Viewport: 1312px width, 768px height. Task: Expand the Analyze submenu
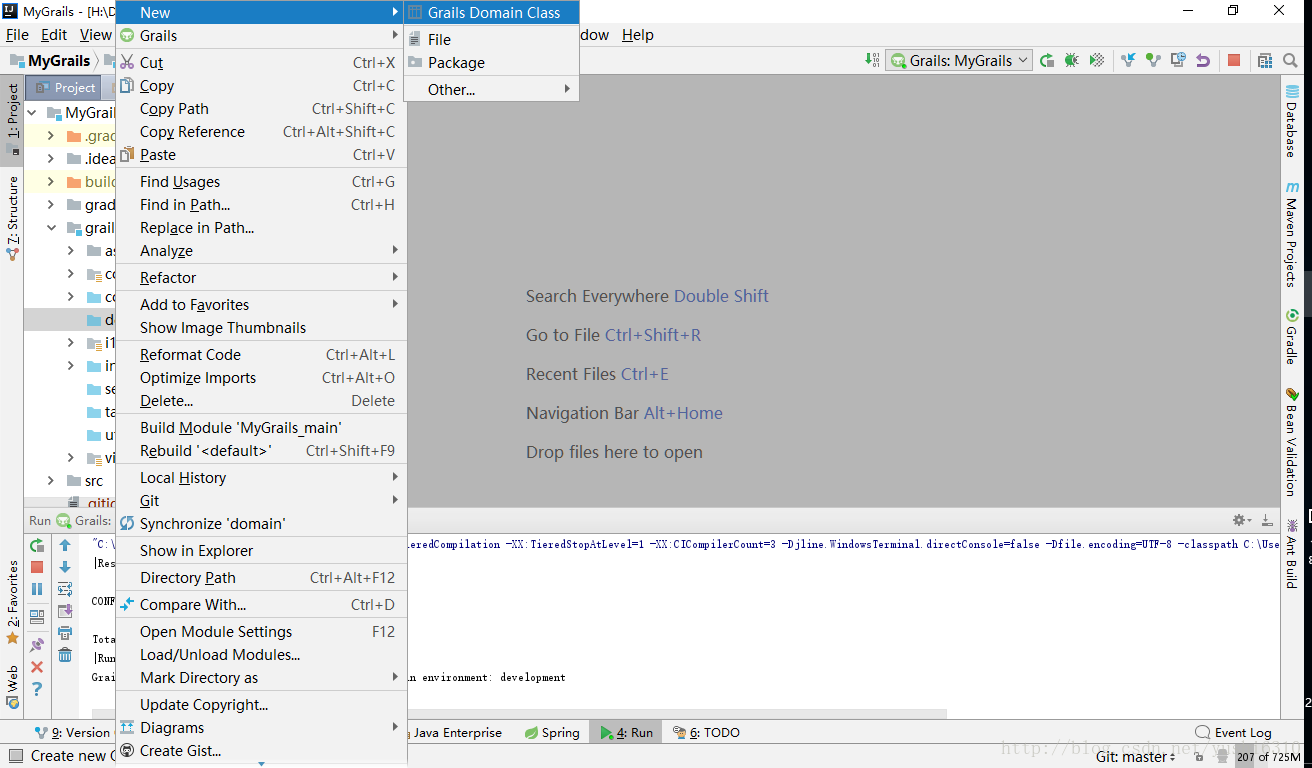point(261,250)
